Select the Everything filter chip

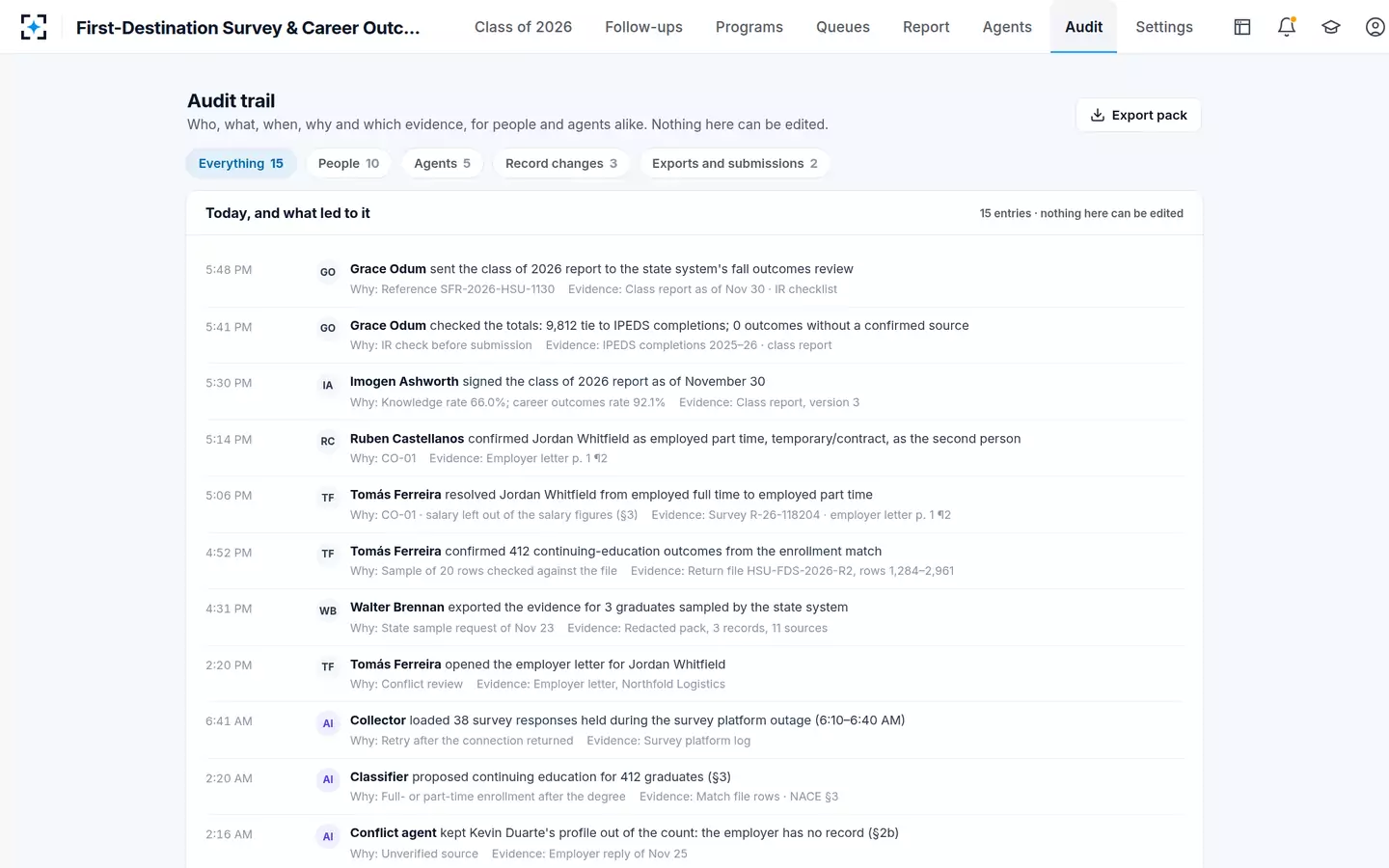click(x=241, y=163)
